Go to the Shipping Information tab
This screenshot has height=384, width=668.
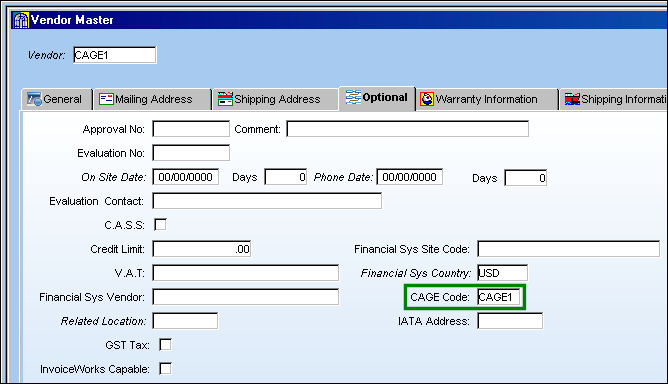point(613,99)
